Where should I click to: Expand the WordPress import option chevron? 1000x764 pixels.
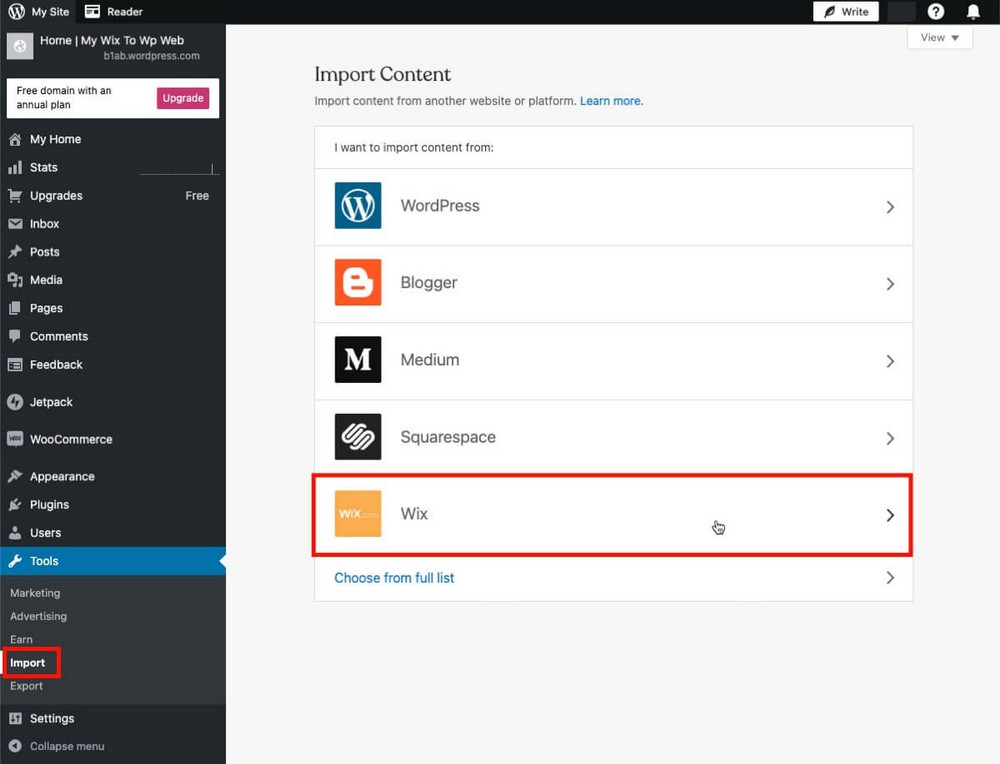coord(890,207)
